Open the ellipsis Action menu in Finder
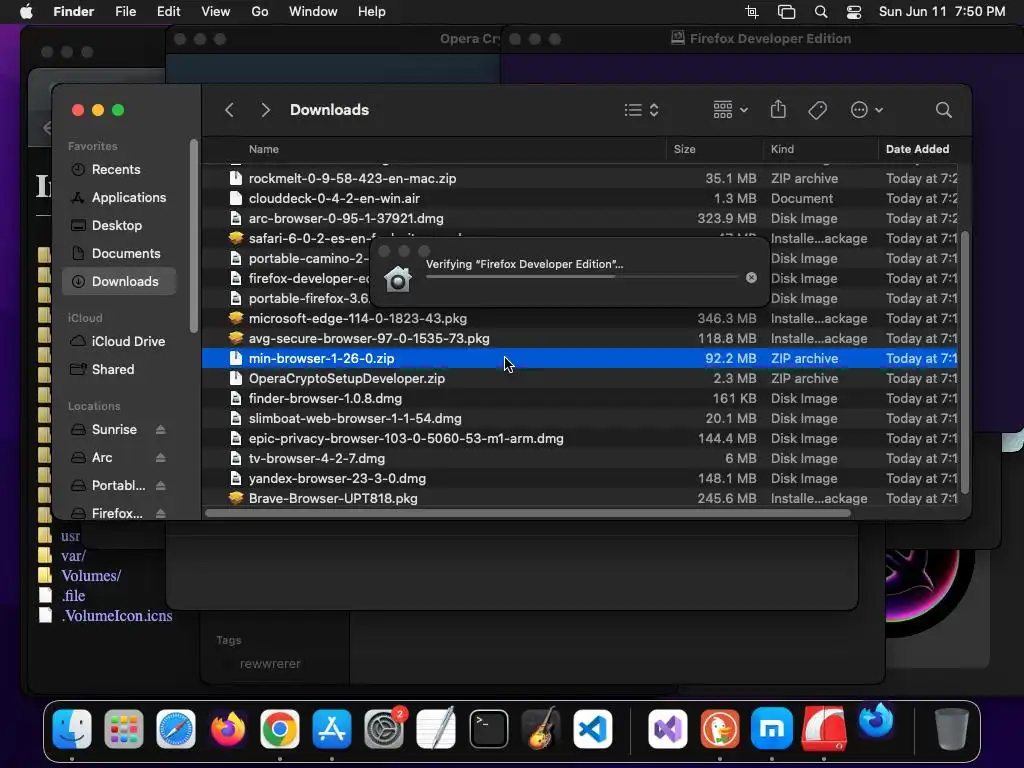 click(867, 110)
